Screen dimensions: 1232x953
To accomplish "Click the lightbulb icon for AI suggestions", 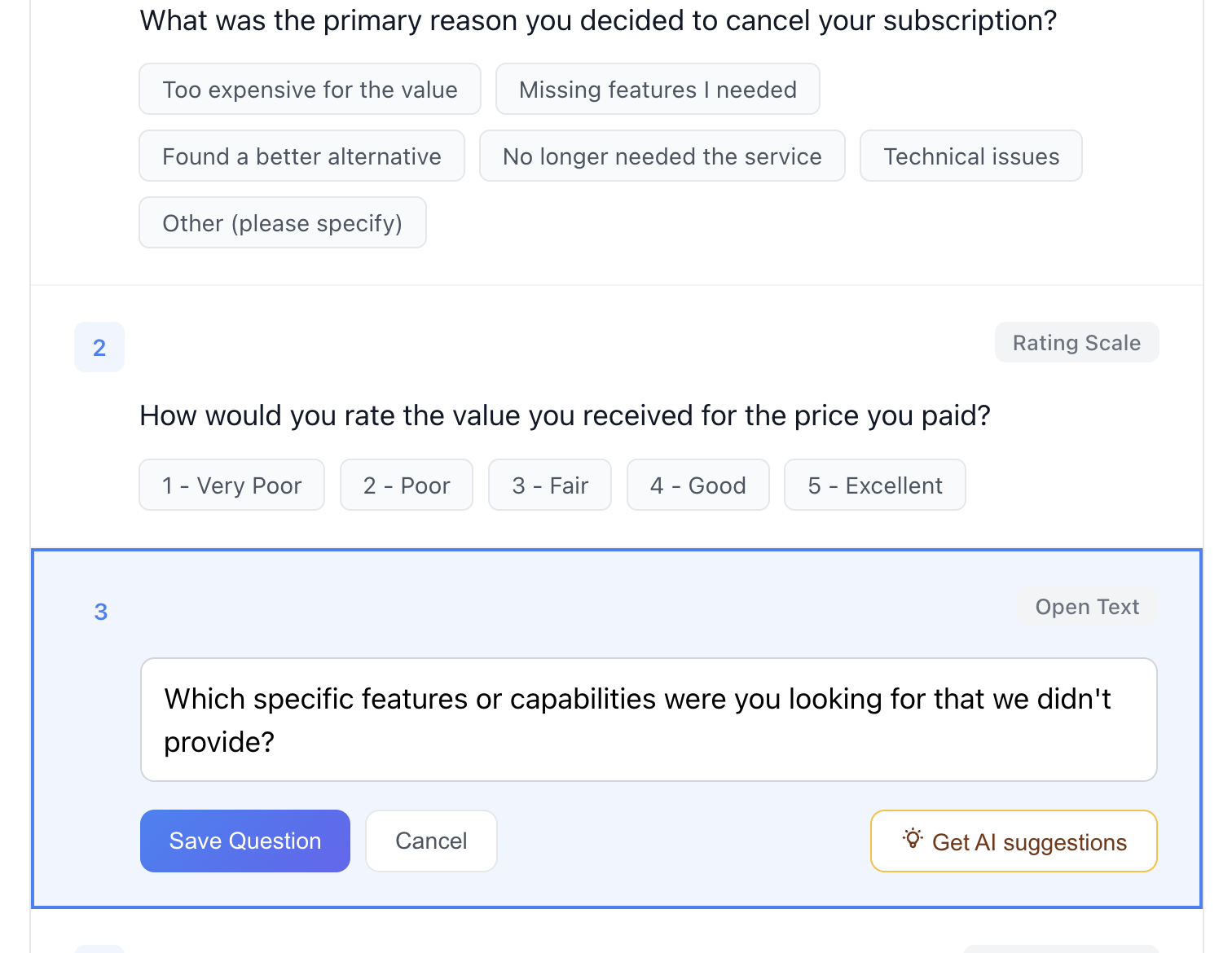I will click(x=913, y=839).
